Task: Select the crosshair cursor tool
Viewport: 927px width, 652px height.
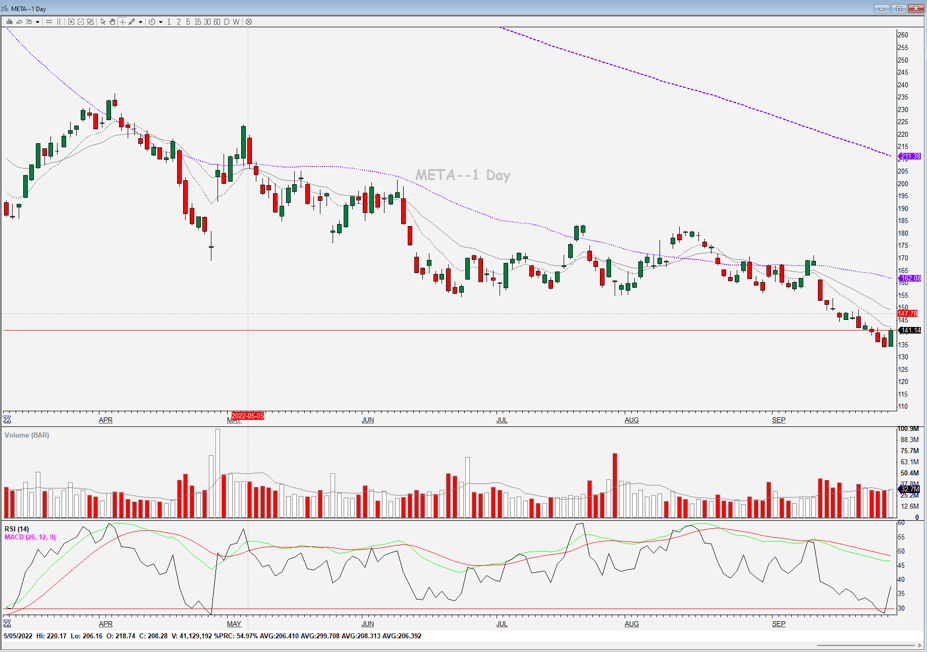Action: [122, 22]
